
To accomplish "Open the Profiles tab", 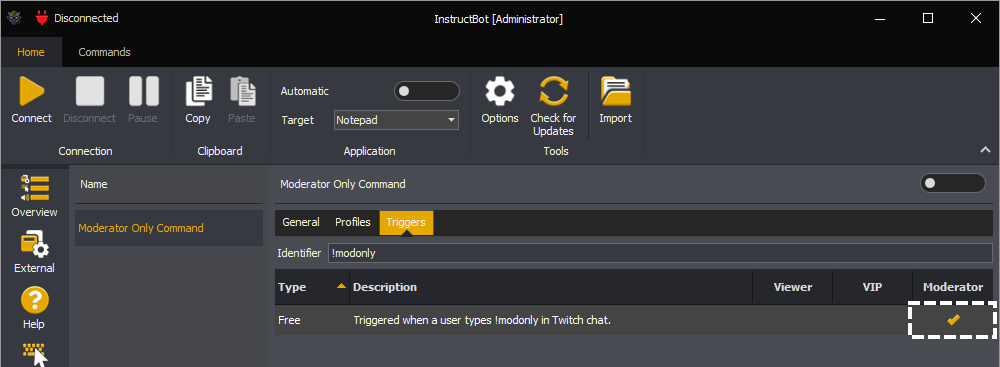I will [353, 222].
